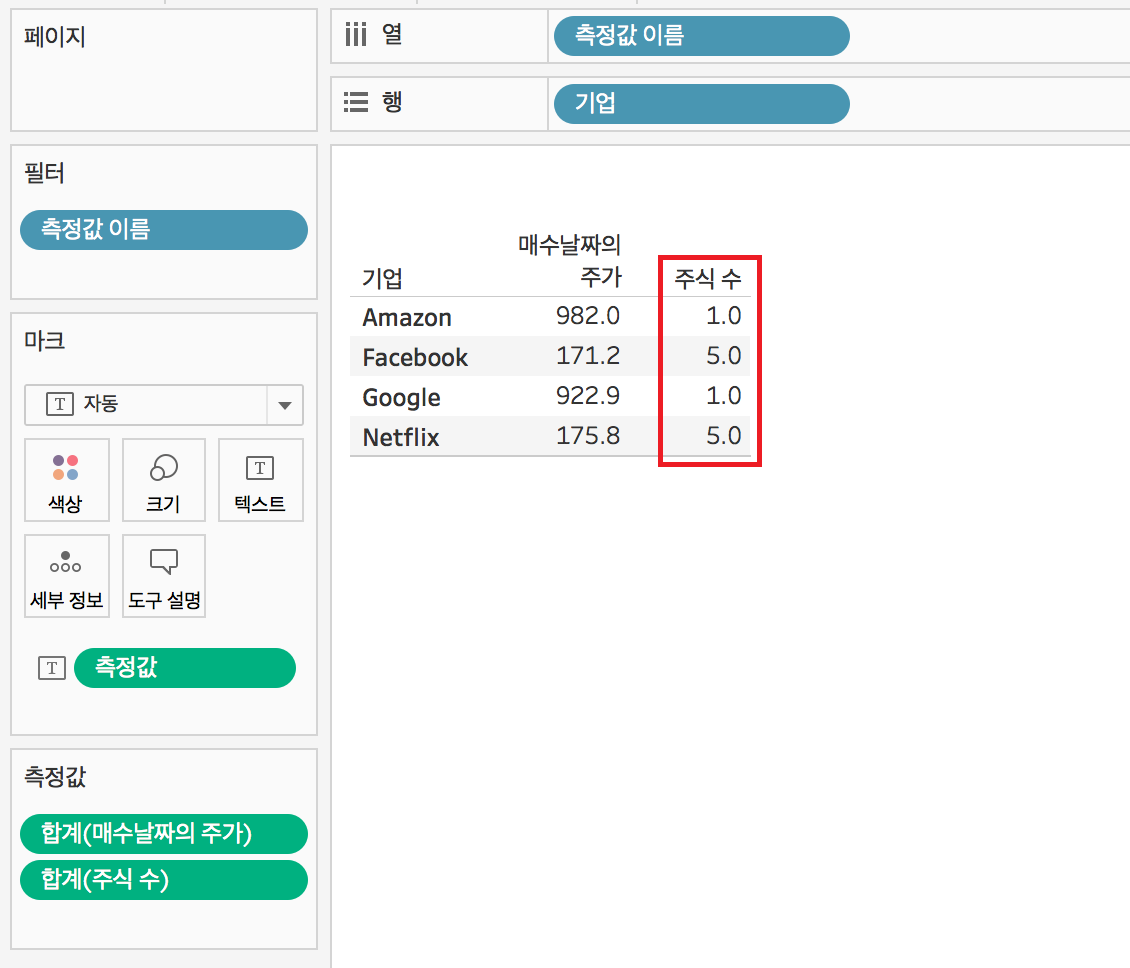Select the 합계(주식 수) measure pill
1130x968 pixels.
[164, 880]
